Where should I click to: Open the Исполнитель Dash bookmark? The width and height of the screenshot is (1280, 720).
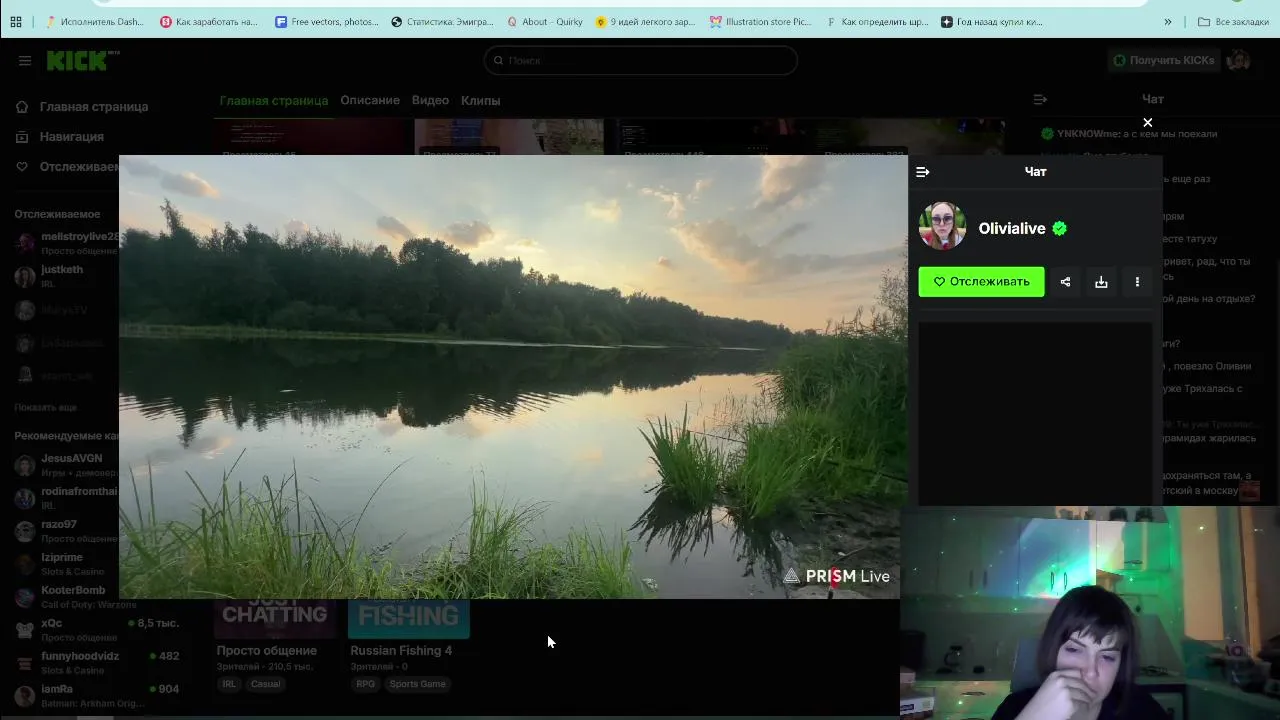[x=95, y=21]
